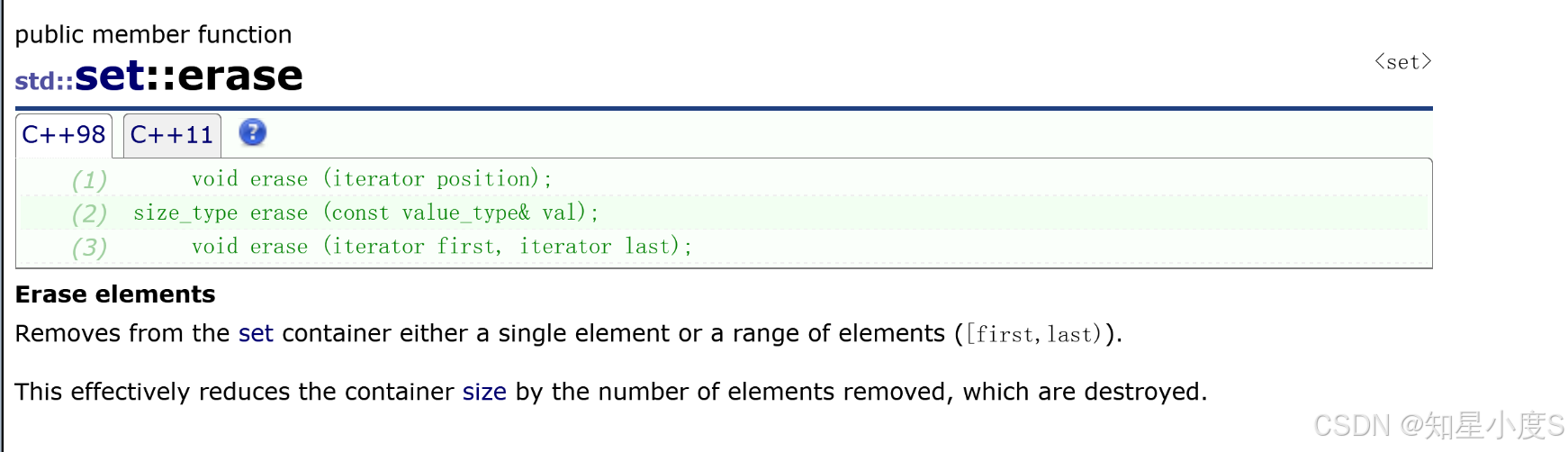This screenshot has width=1568, height=452.
Task: Click the CSDN watermark text
Action: point(1439,425)
